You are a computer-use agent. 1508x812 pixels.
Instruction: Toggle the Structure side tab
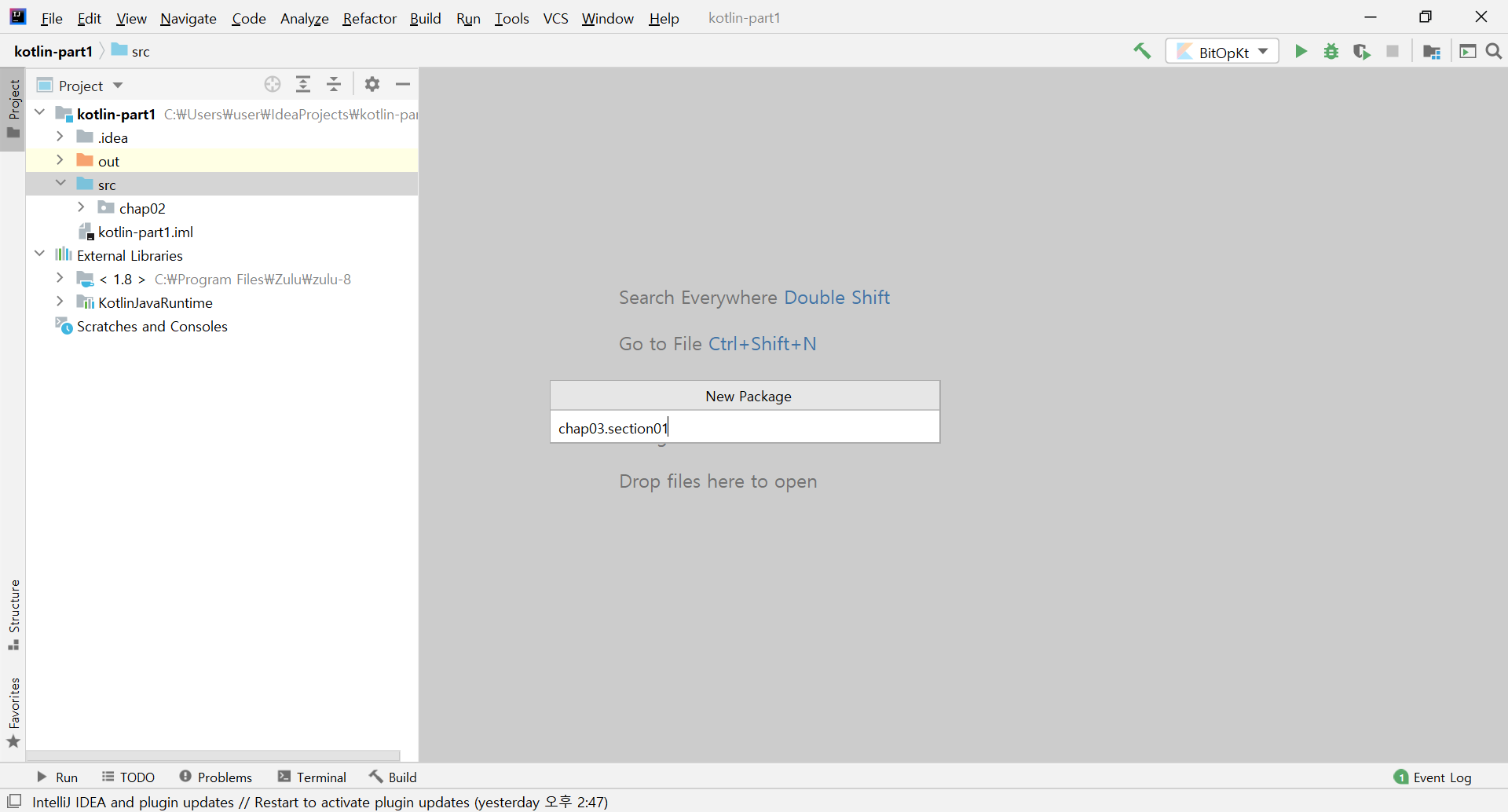click(13, 615)
